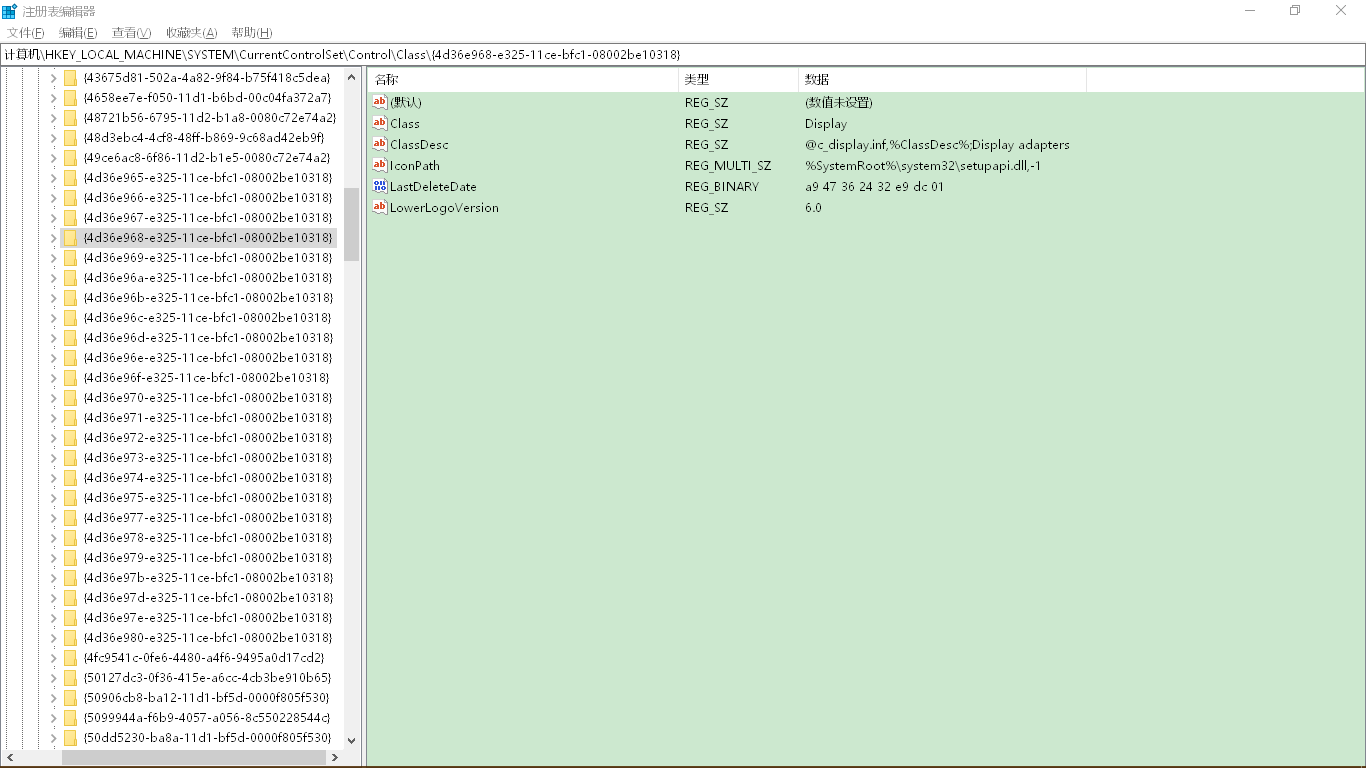
Task: Click the icon of the (默认) value
Action: pos(380,102)
